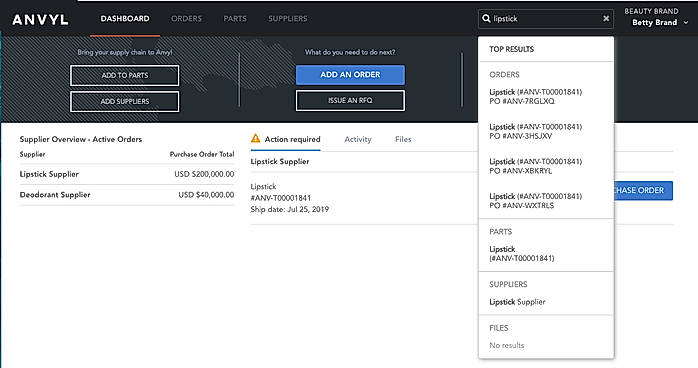This screenshot has height=368, width=698.
Task: Open the Suppliers menu item
Action: tap(288, 19)
